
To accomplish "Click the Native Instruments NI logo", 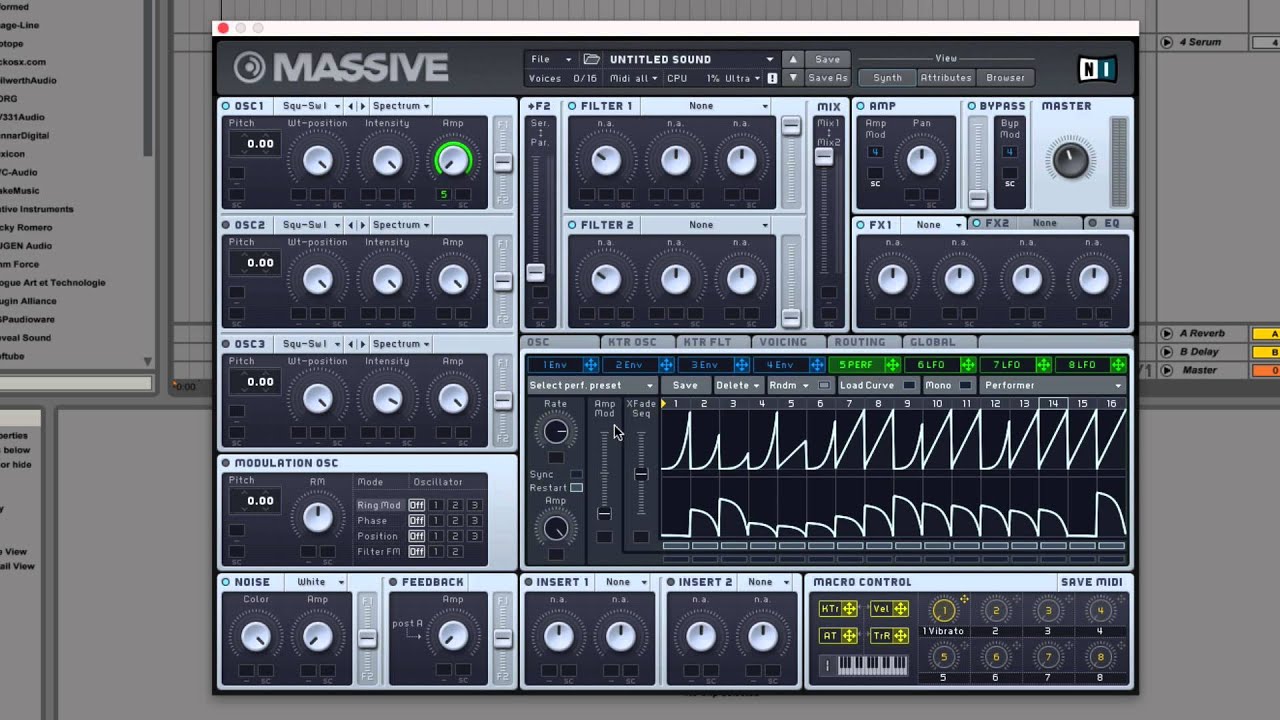I will point(1097,69).
